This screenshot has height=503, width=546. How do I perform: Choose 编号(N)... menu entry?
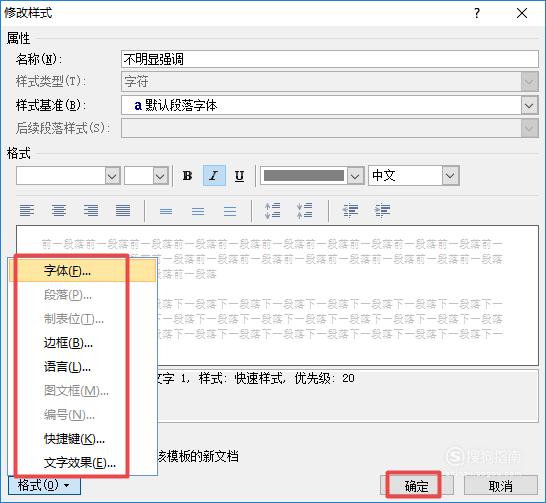[x=83, y=415]
